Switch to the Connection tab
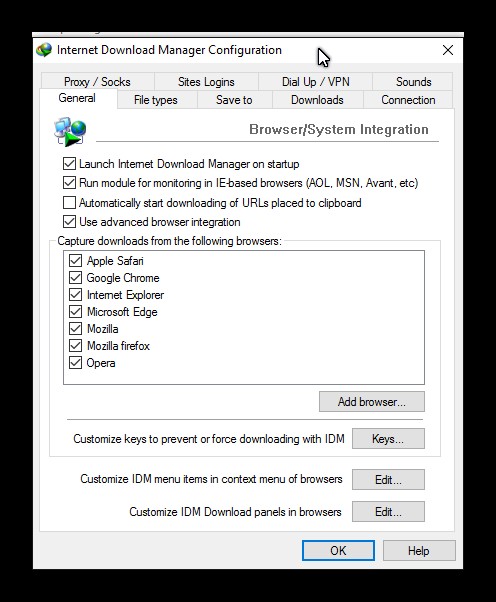The image size is (496, 602). [408, 100]
